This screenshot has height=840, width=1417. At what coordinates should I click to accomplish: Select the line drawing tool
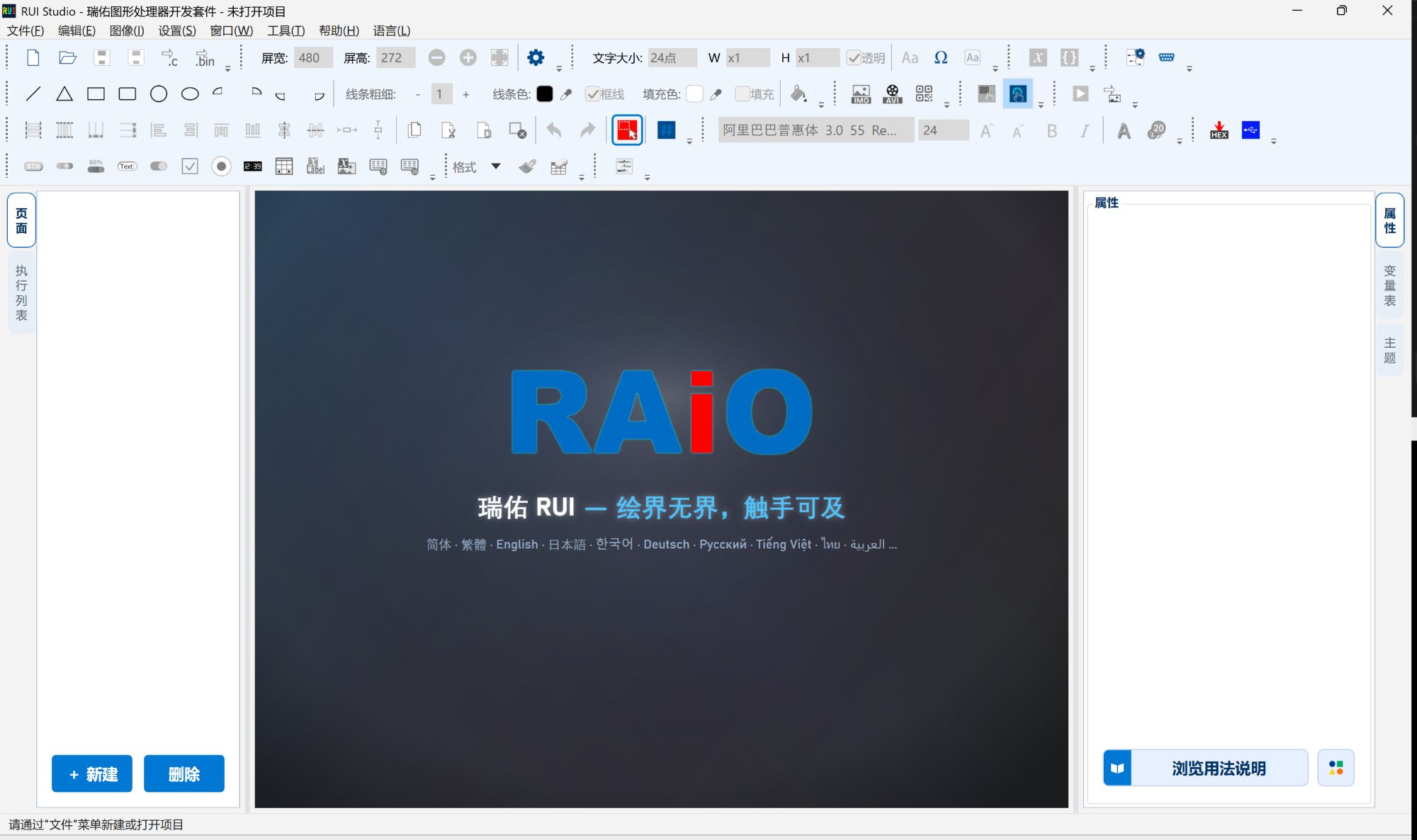pyautogui.click(x=33, y=94)
